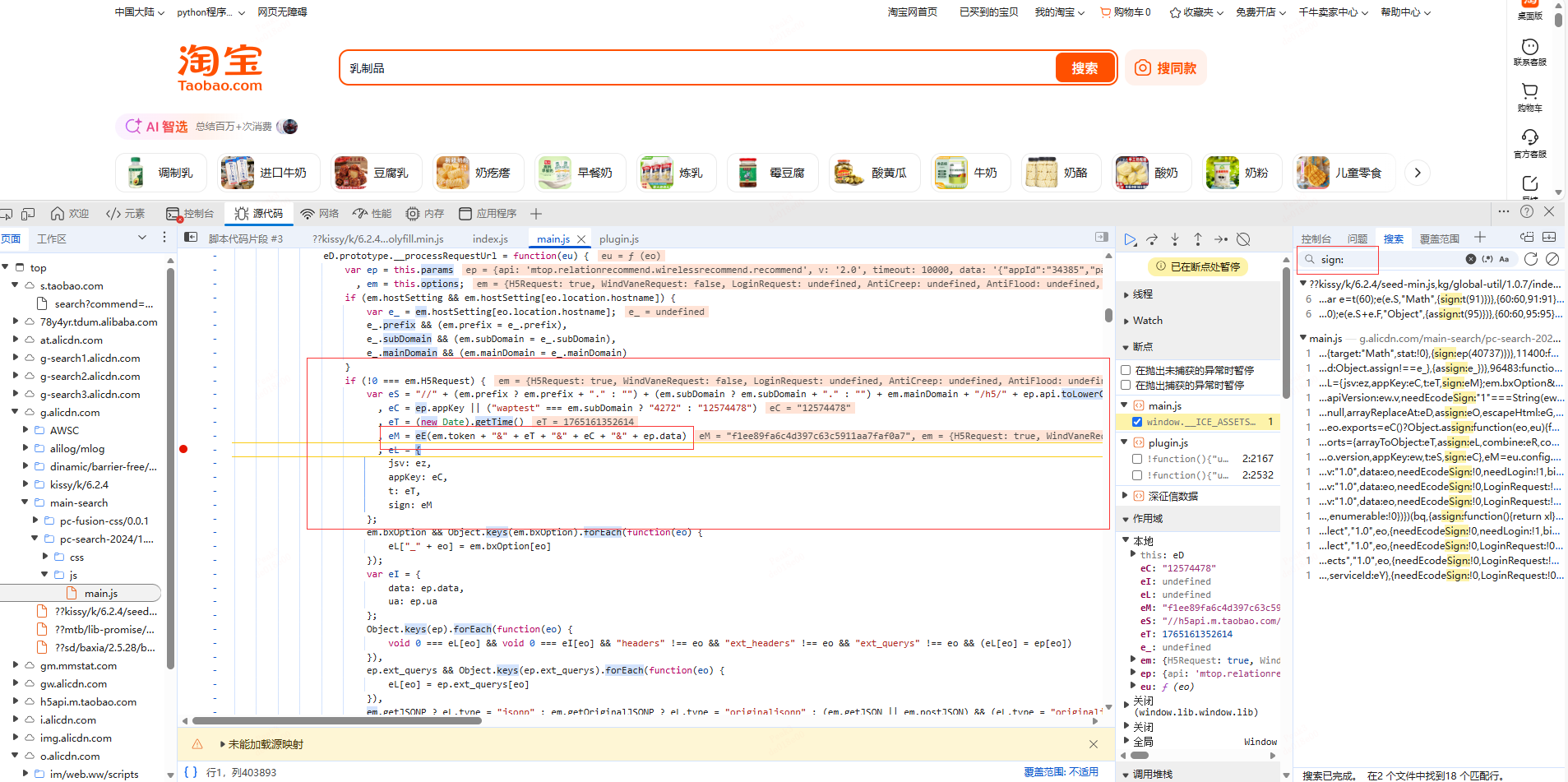
Task: Close the main.js file tab
Action: pyautogui.click(x=581, y=239)
